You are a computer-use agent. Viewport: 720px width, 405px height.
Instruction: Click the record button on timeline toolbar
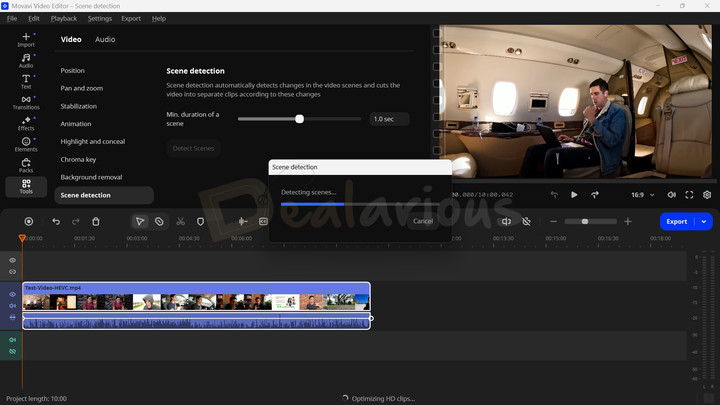coord(28,221)
